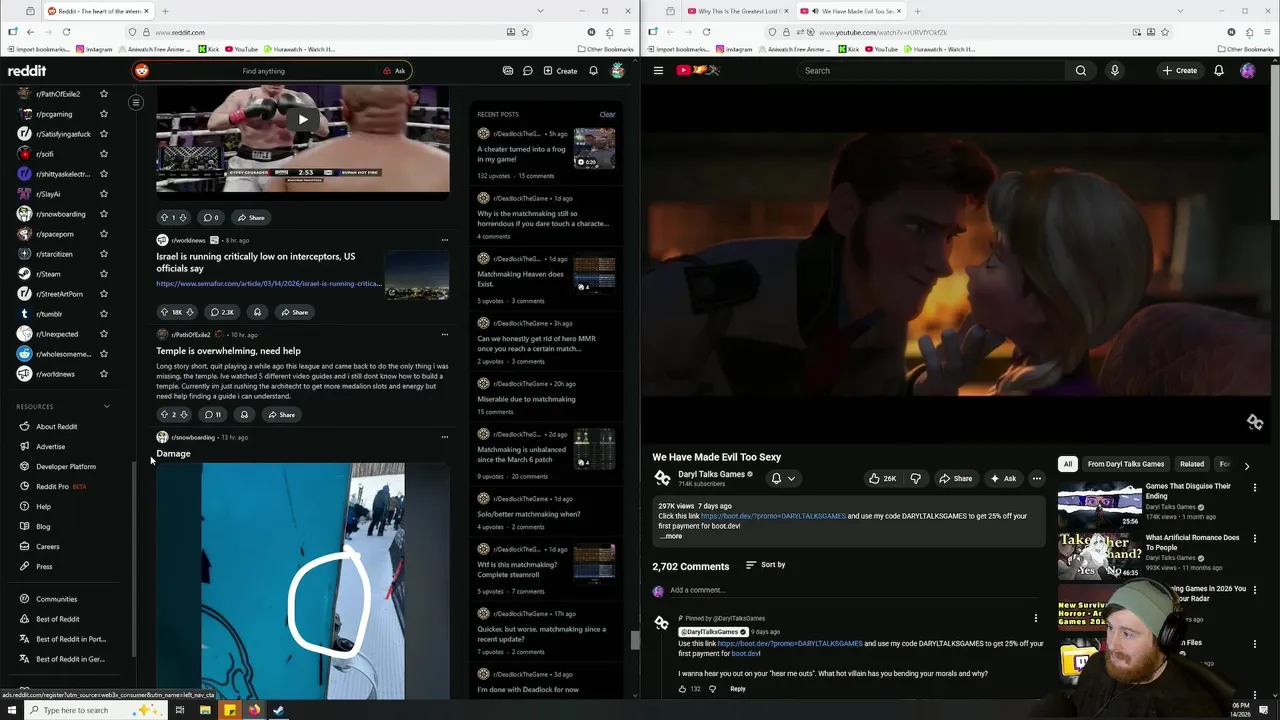Open options for Games That Disguise Their Ending
This screenshot has height=720, width=1280.
[x=1255, y=487]
